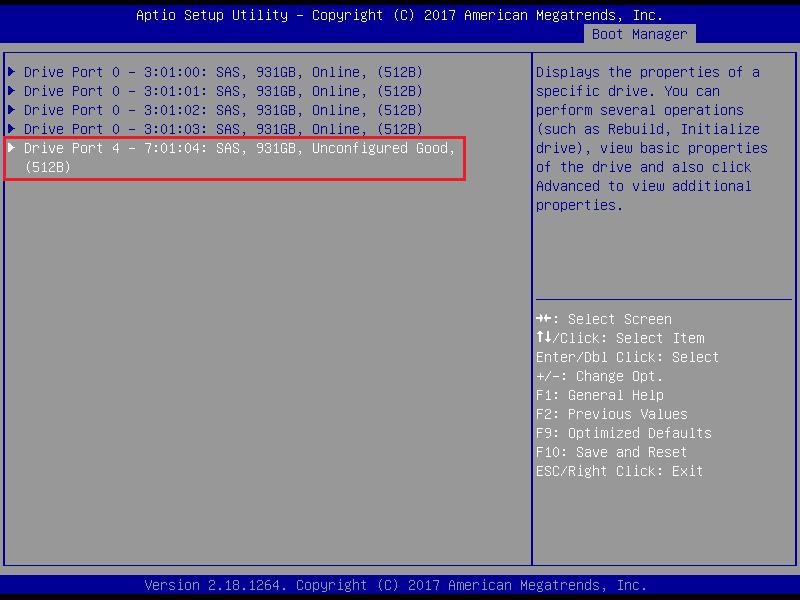This screenshot has height=600, width=800.
Task: Click the left-right arrows Select Screen icon
Action: (543, 319)
